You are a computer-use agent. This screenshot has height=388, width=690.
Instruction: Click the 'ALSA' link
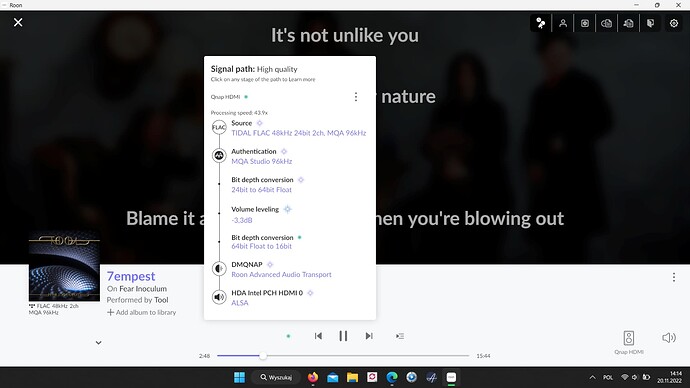(x=240, y=303)
